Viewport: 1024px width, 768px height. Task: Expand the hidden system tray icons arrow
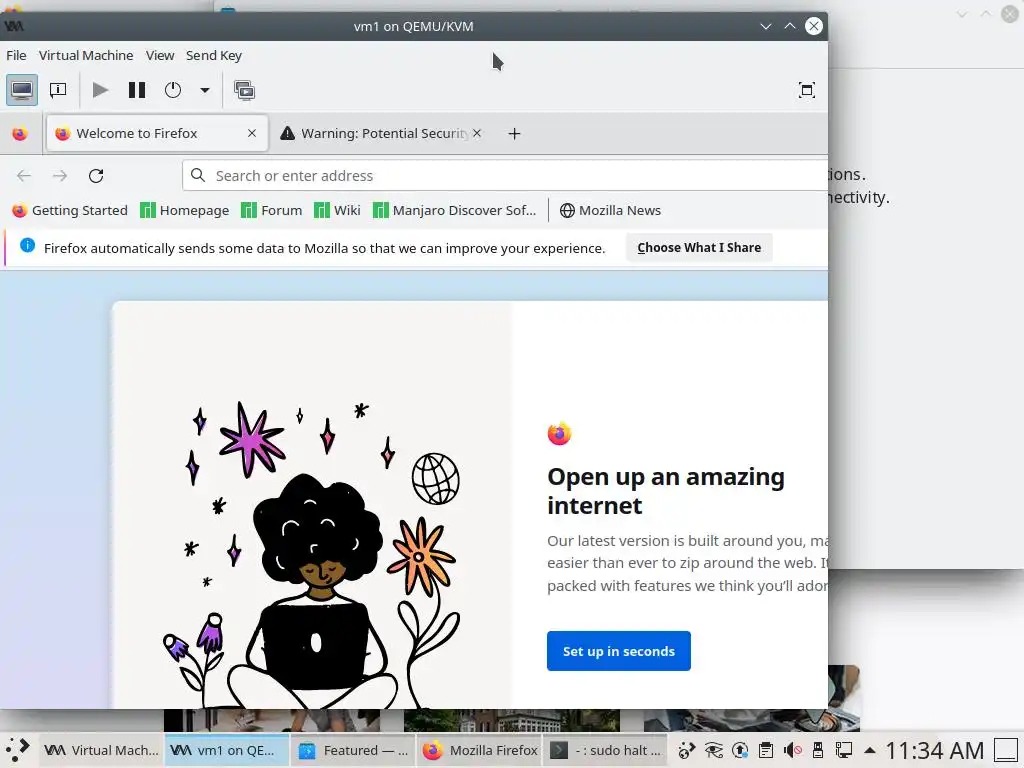[x=869, y=751]
